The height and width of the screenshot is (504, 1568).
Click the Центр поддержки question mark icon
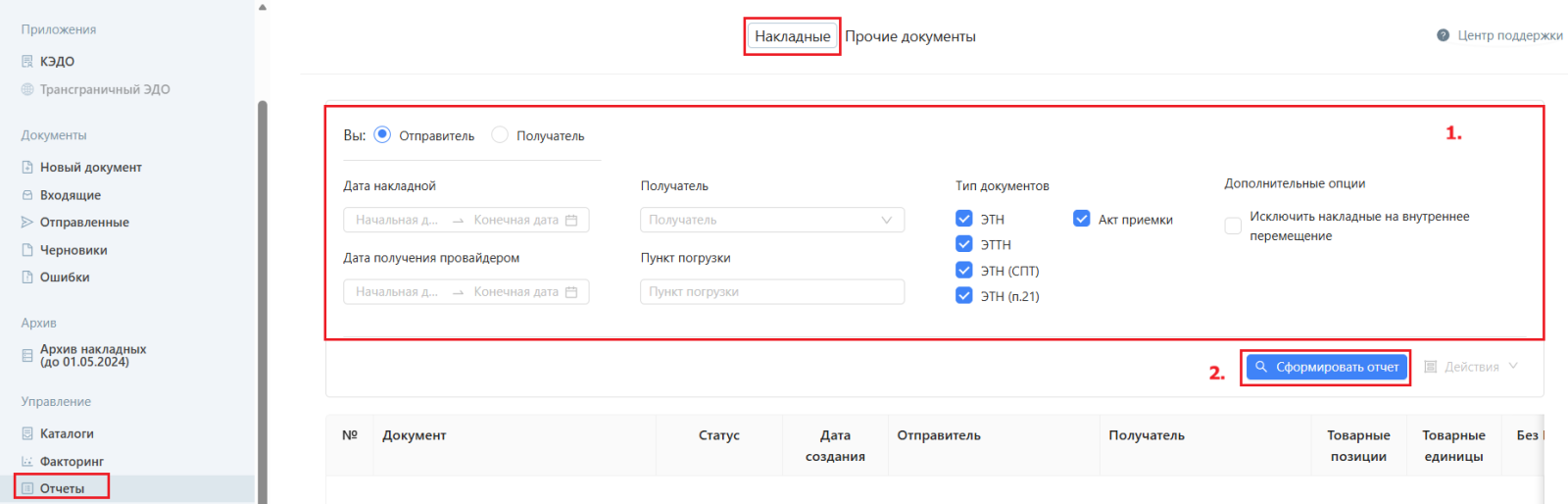point(1443,35)
